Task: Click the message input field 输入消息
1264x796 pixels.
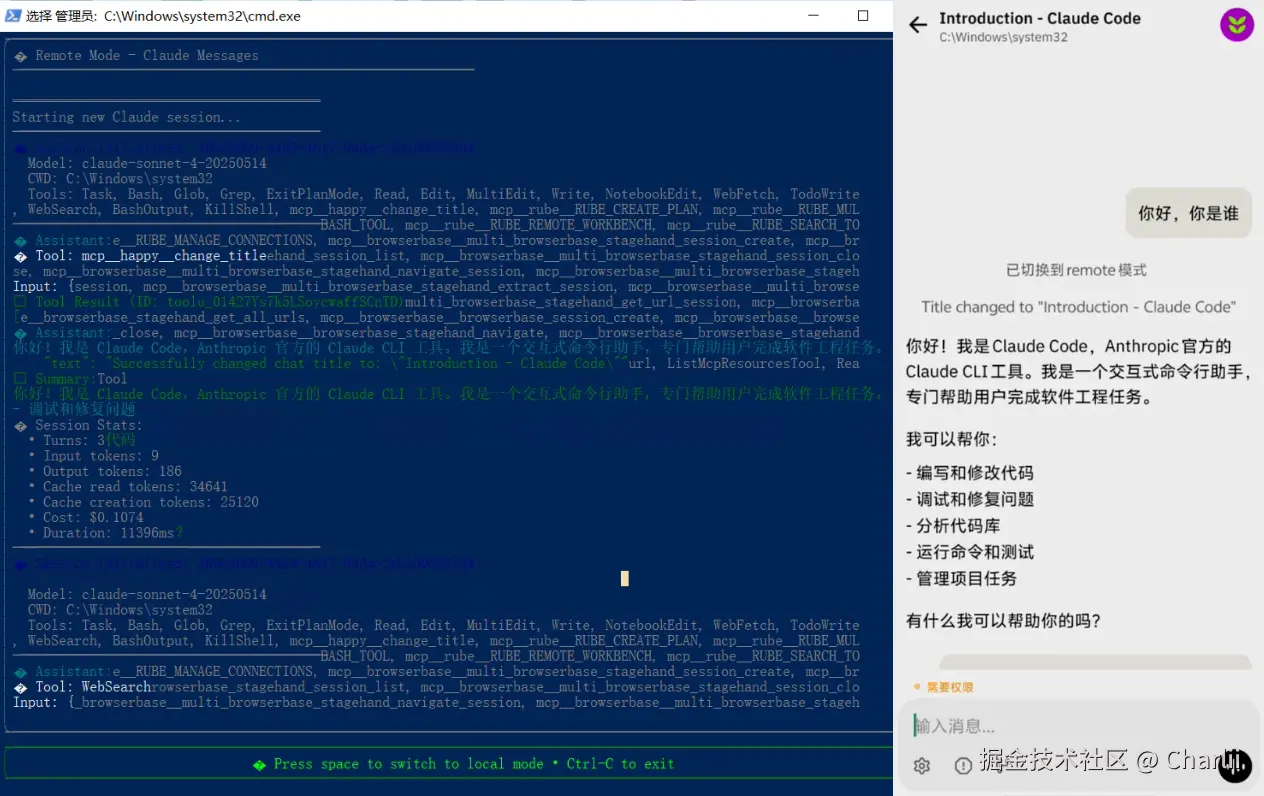Action: 1060,726
